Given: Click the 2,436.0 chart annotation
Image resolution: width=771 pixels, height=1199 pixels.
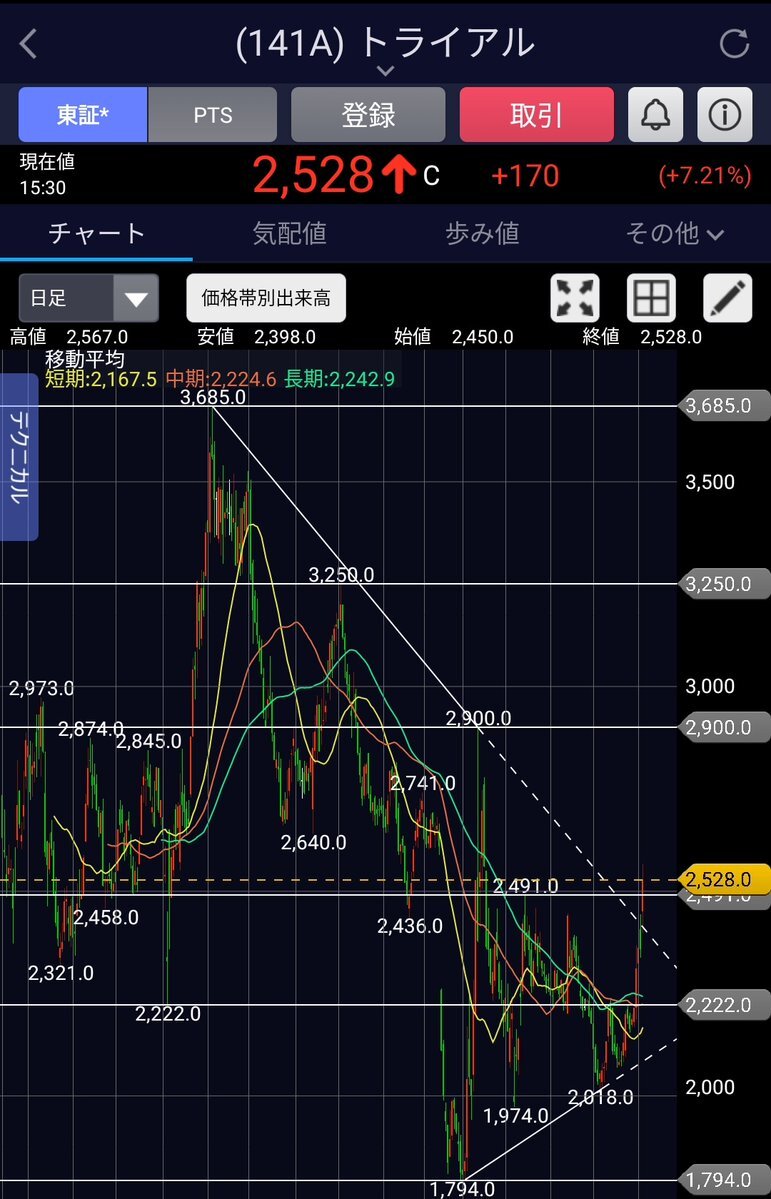Looking at the screenshot, I should pos(410,927).
